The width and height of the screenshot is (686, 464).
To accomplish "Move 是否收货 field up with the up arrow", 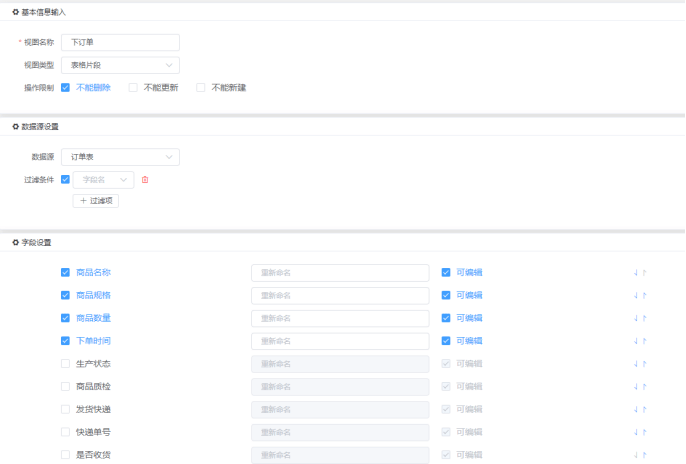I will coord(644,455).
